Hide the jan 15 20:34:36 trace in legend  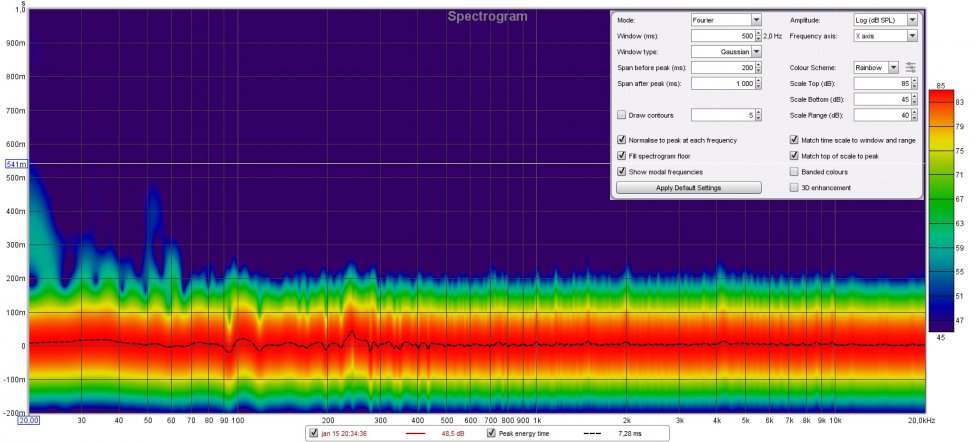pyautogui.click(x=313, y=433)
